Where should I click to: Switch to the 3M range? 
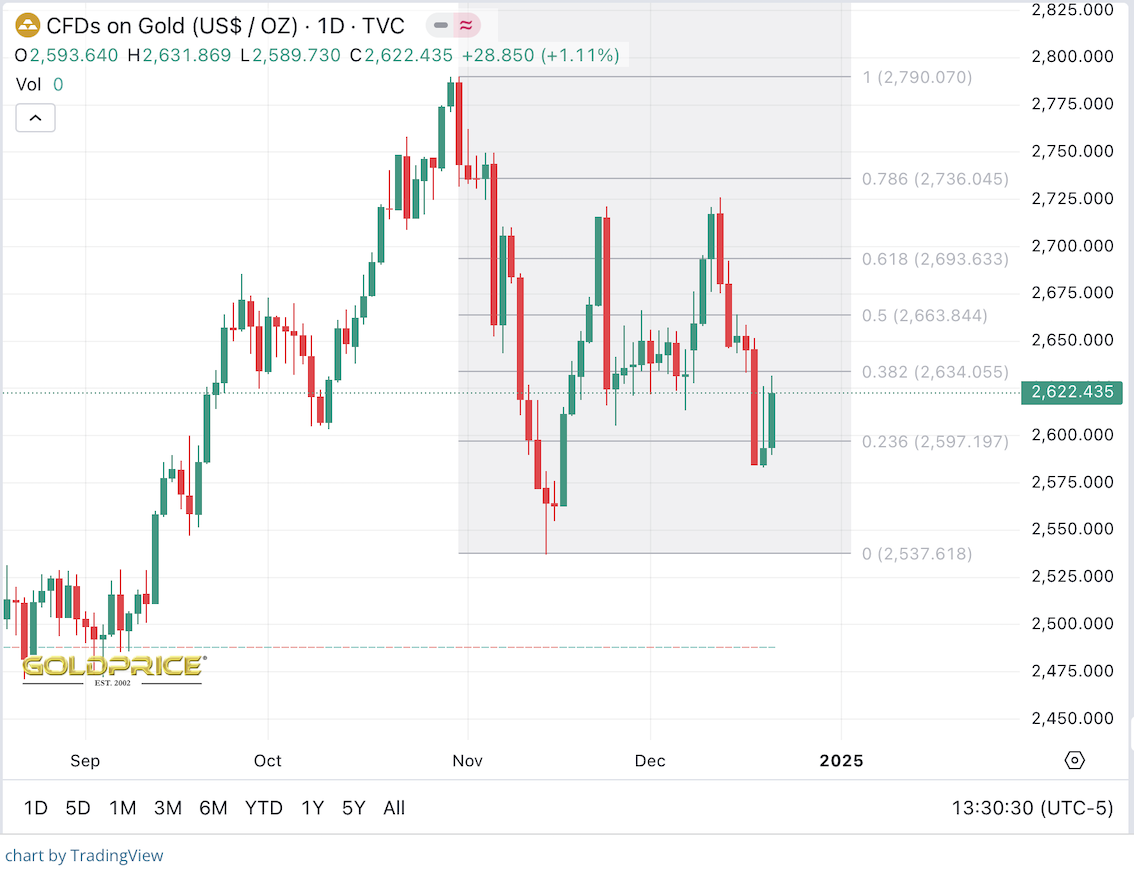click(x=167, y=808)
